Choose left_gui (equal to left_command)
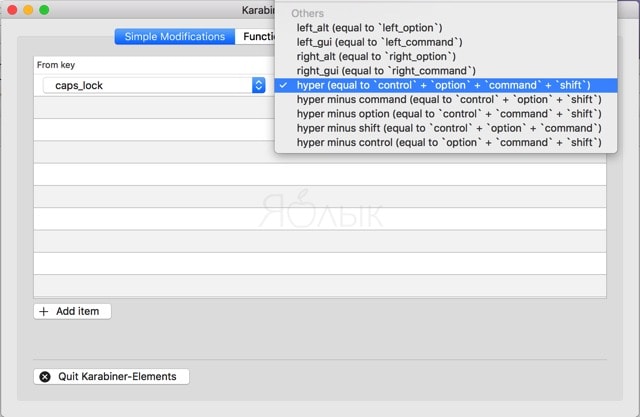 (x=446, y=42)
